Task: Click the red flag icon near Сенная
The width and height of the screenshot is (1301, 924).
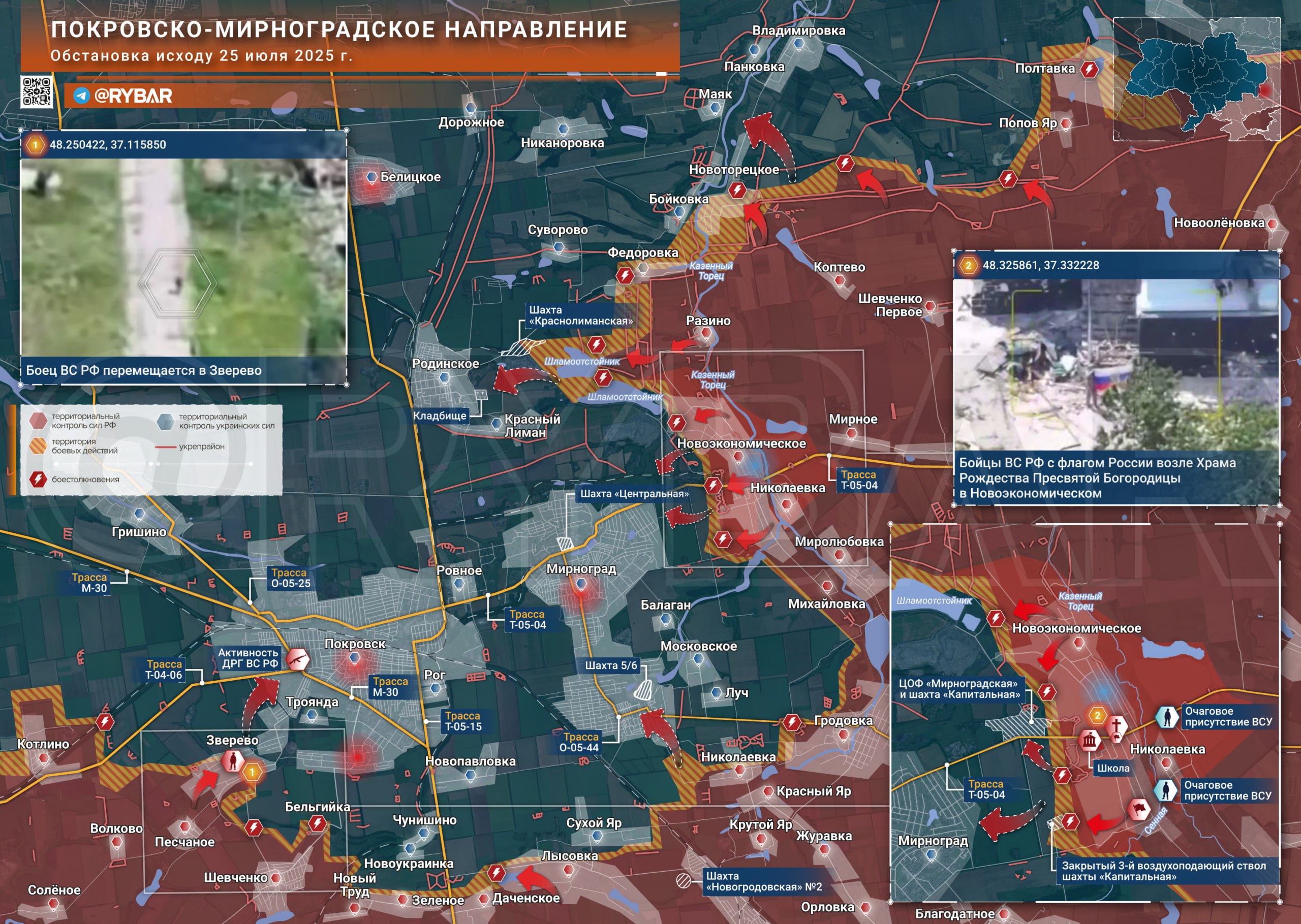Action: (x=1139, y=809)
